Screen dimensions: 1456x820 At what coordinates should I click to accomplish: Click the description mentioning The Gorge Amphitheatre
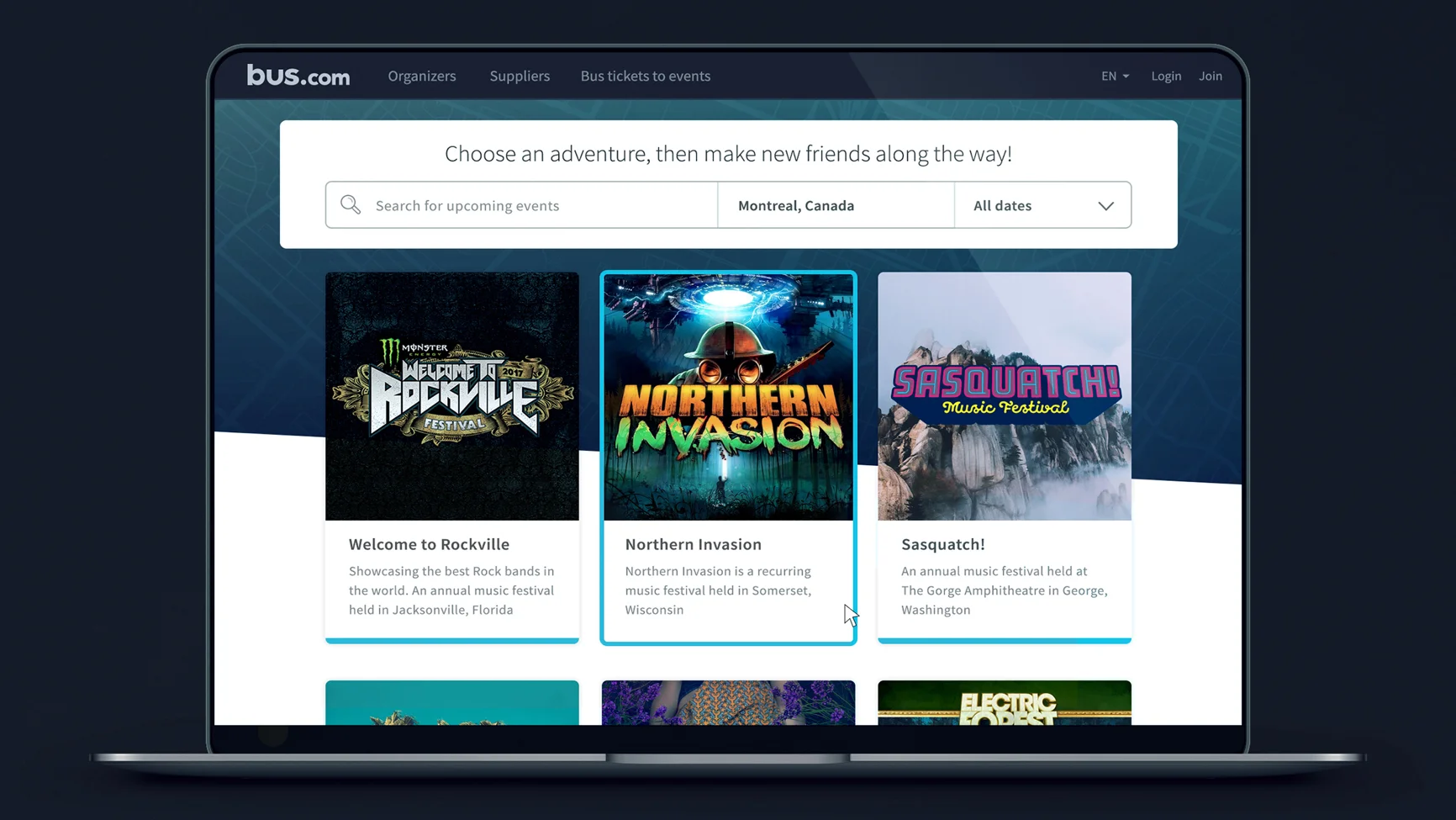click(1005, 590)
